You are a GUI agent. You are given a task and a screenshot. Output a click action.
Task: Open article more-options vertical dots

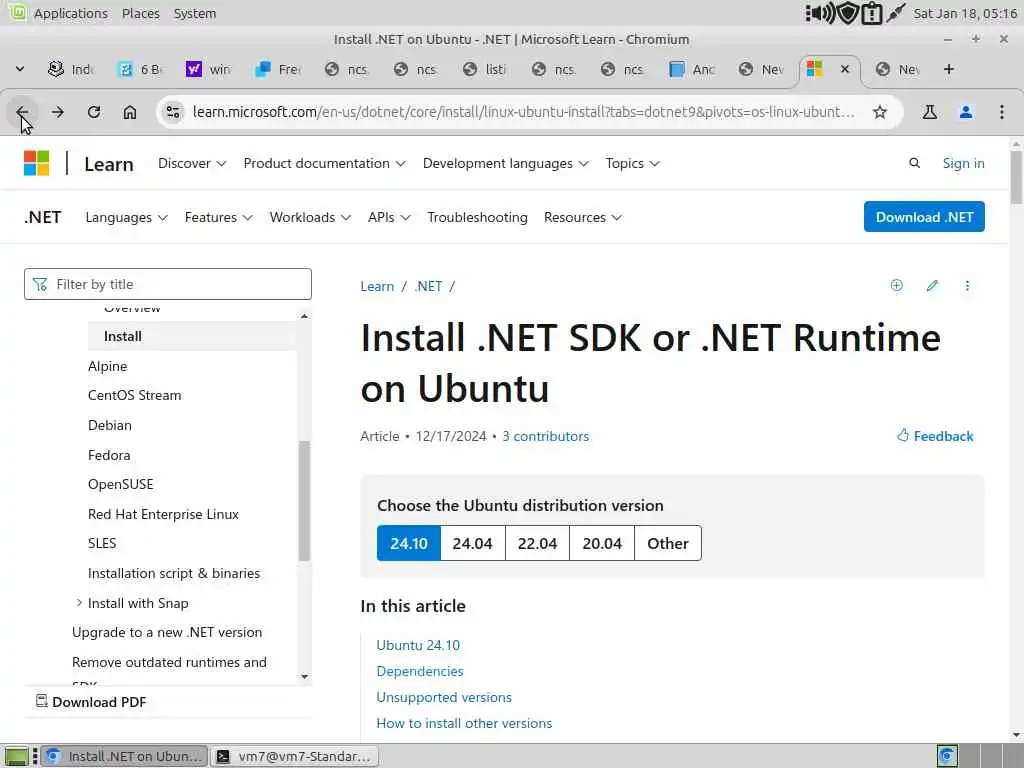click(x=967, y=285)
